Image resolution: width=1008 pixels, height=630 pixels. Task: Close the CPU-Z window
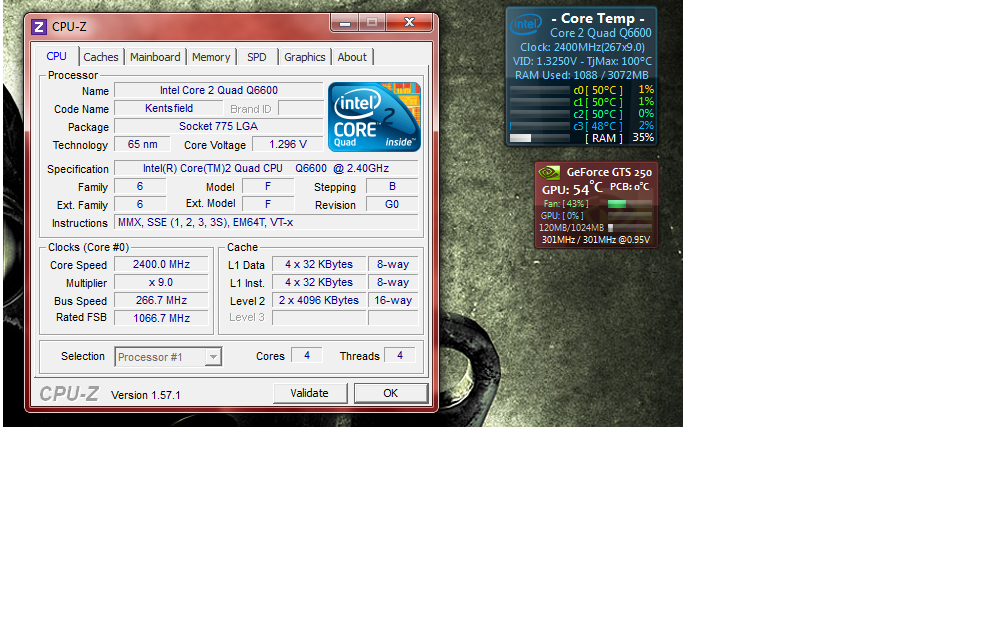[410, 22]
